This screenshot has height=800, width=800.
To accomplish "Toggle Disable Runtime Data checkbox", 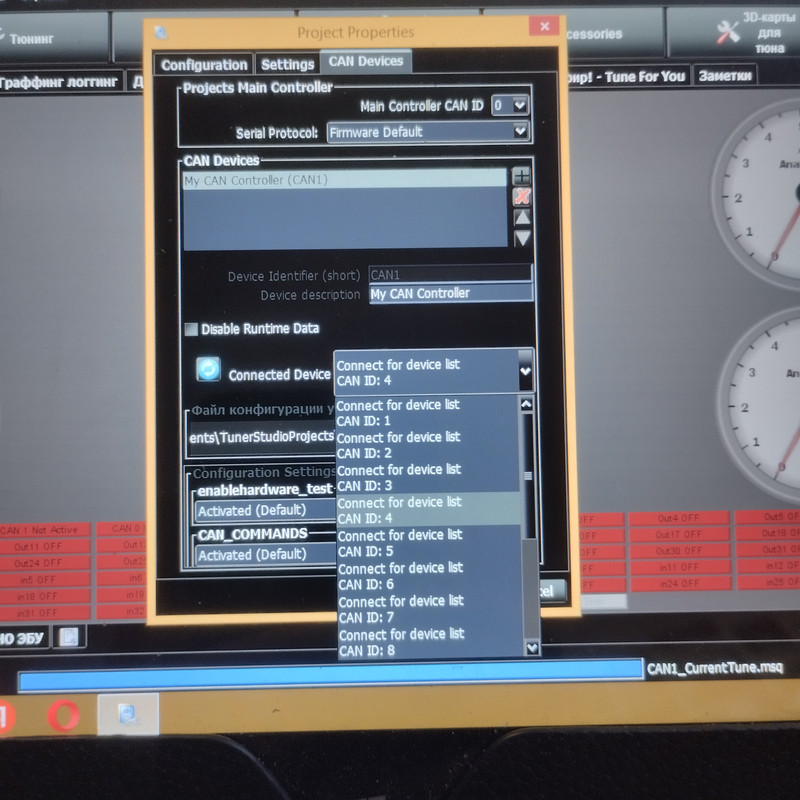I will tap(191, 329).
